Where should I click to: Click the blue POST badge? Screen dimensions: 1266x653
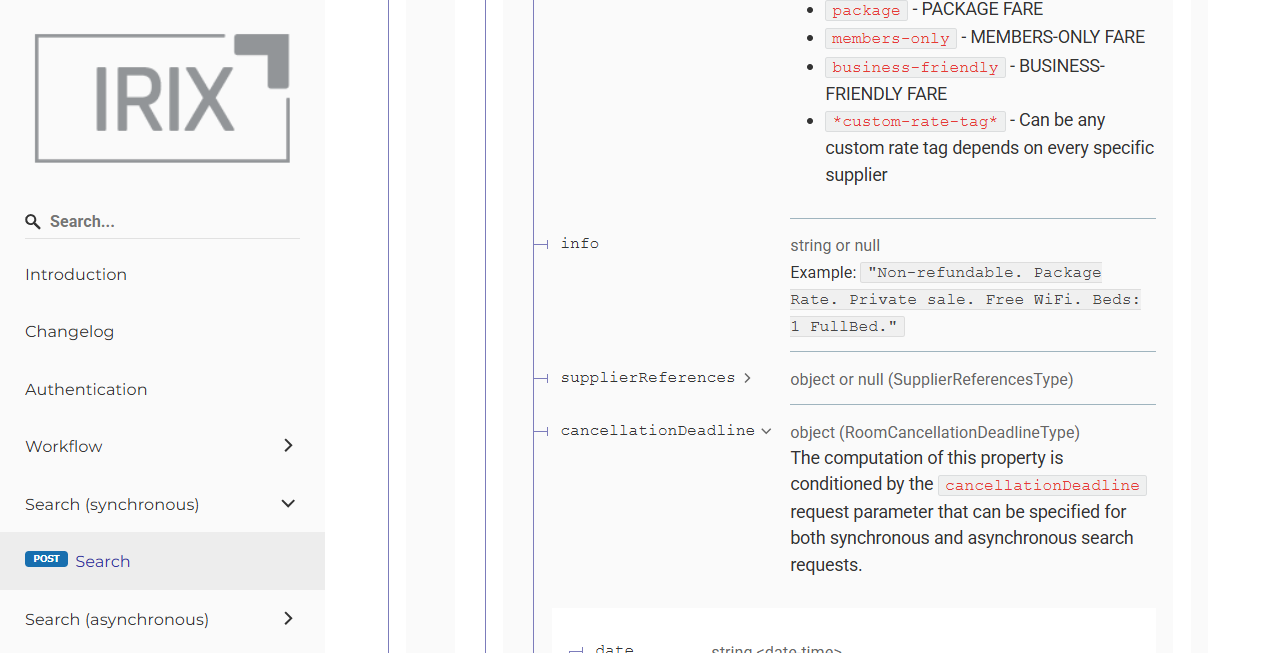pyautogui.click(x=47, y=560)
